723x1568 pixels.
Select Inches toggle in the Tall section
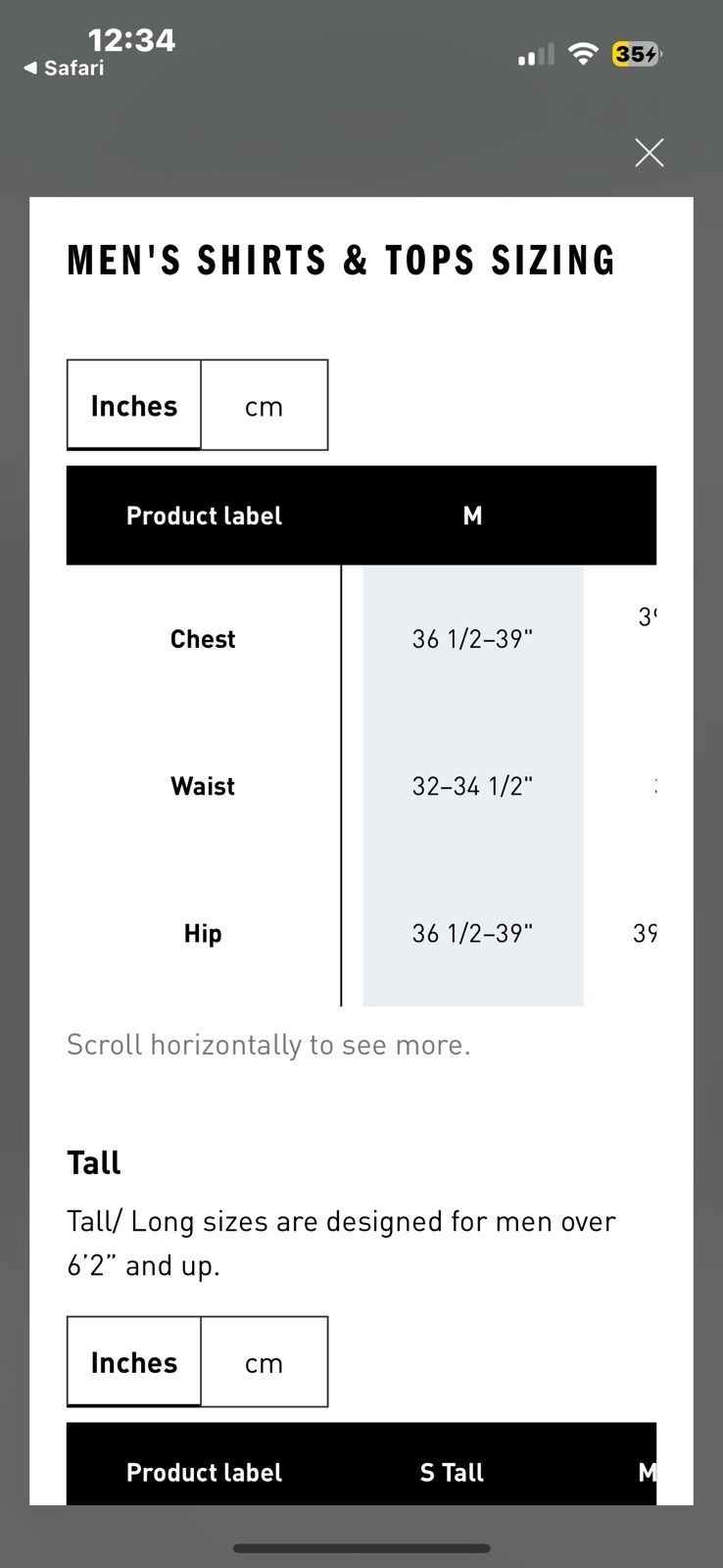point(134,1362)
